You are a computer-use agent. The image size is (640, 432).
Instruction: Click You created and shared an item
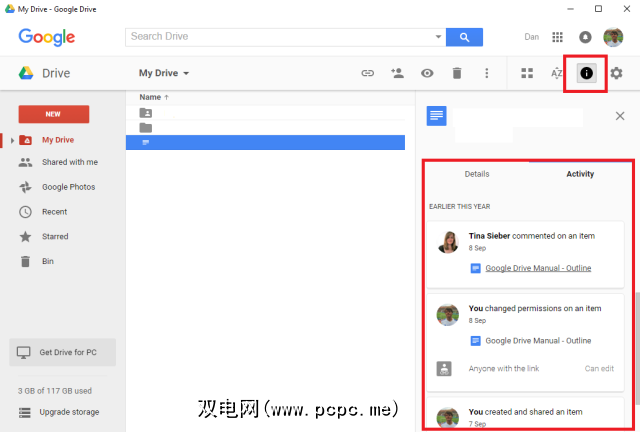[x=525, y=412]
